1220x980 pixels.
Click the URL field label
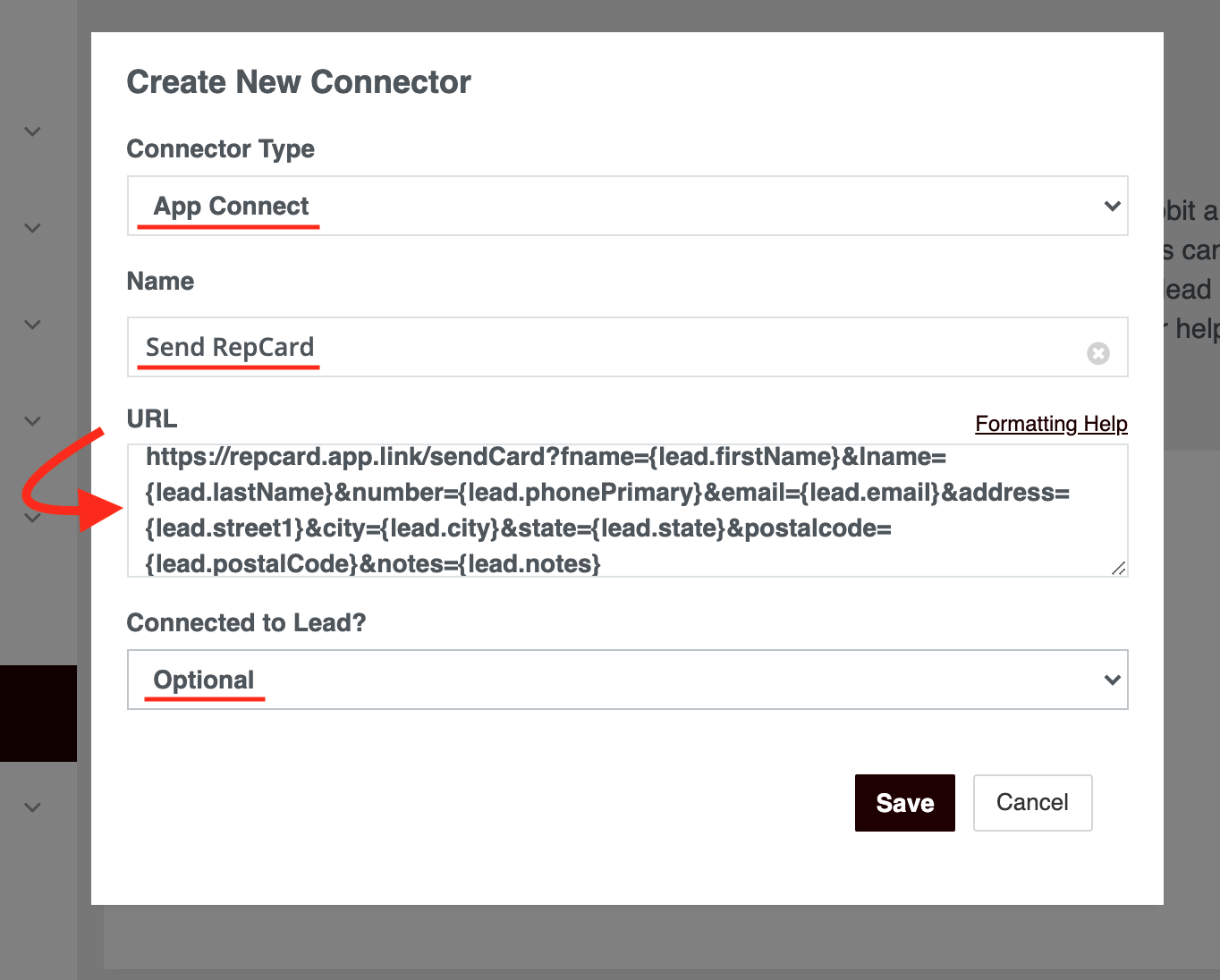152,419
